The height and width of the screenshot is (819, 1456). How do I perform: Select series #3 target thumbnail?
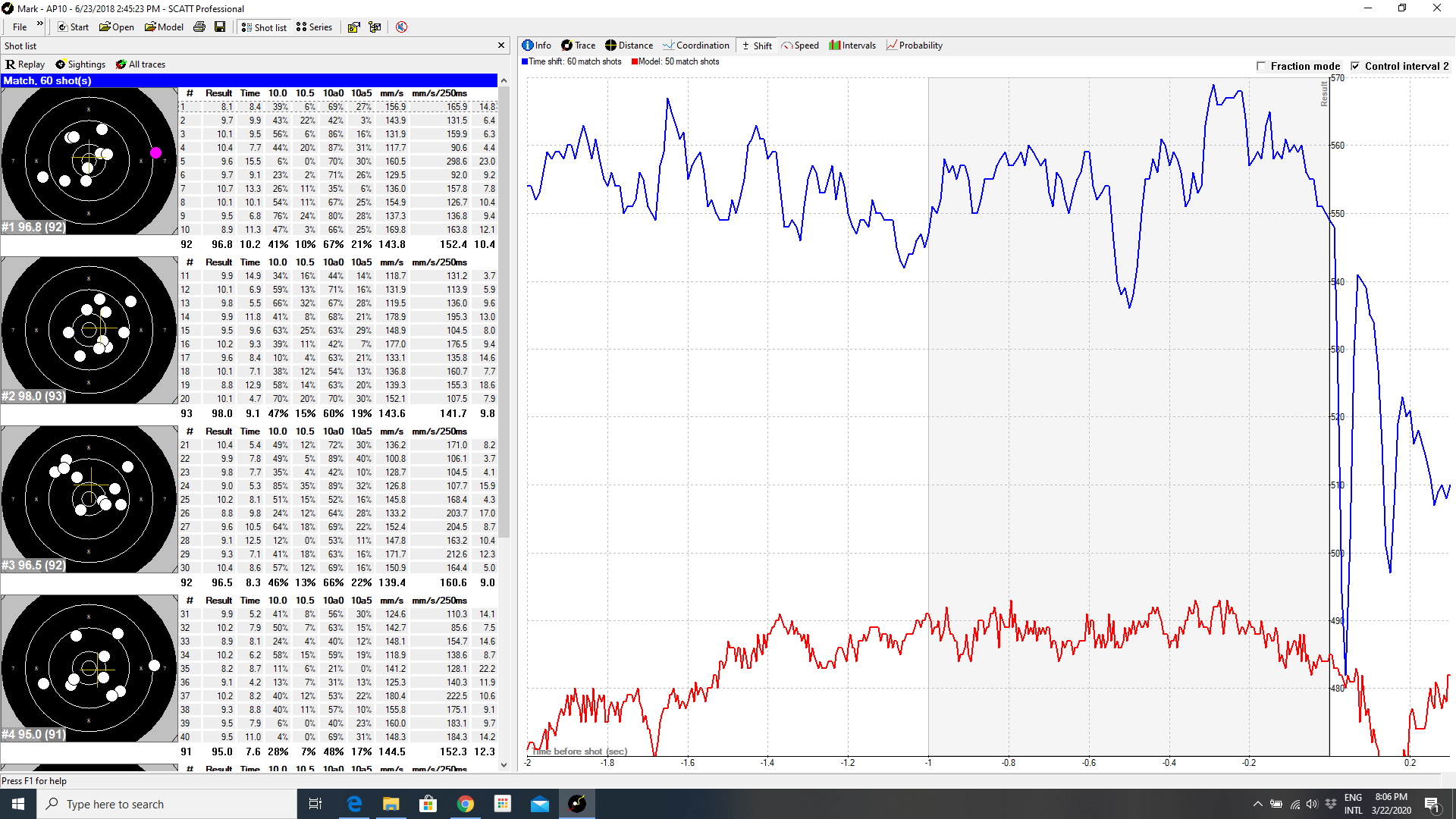[x=89, y=499]
